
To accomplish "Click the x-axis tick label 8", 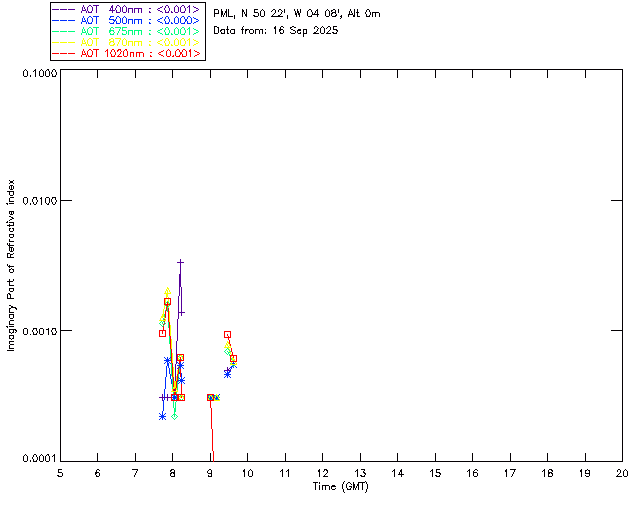I will [173, 473].
